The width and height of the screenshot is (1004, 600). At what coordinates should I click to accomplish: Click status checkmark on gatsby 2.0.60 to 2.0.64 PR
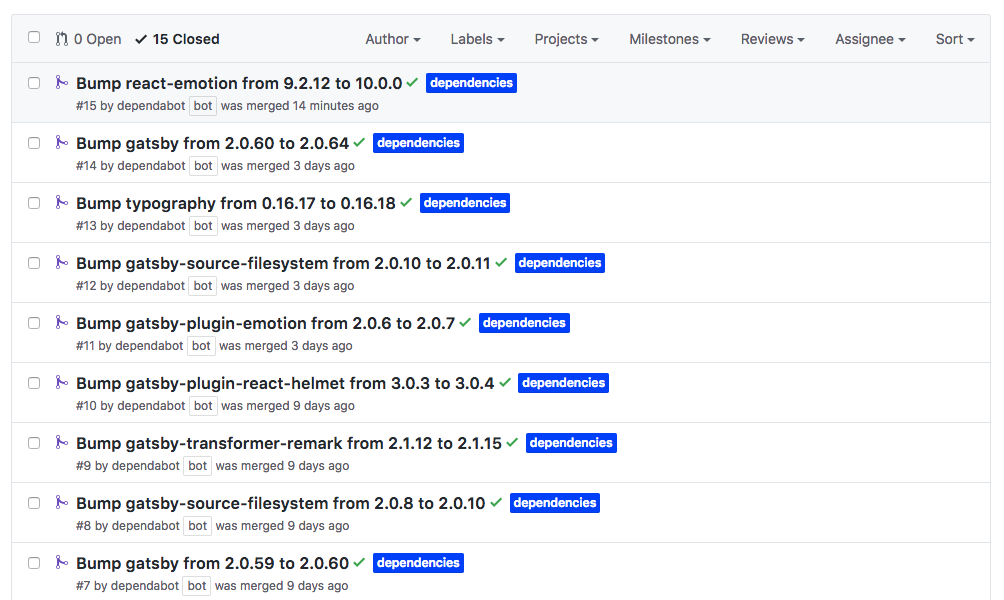coord(359,143)
